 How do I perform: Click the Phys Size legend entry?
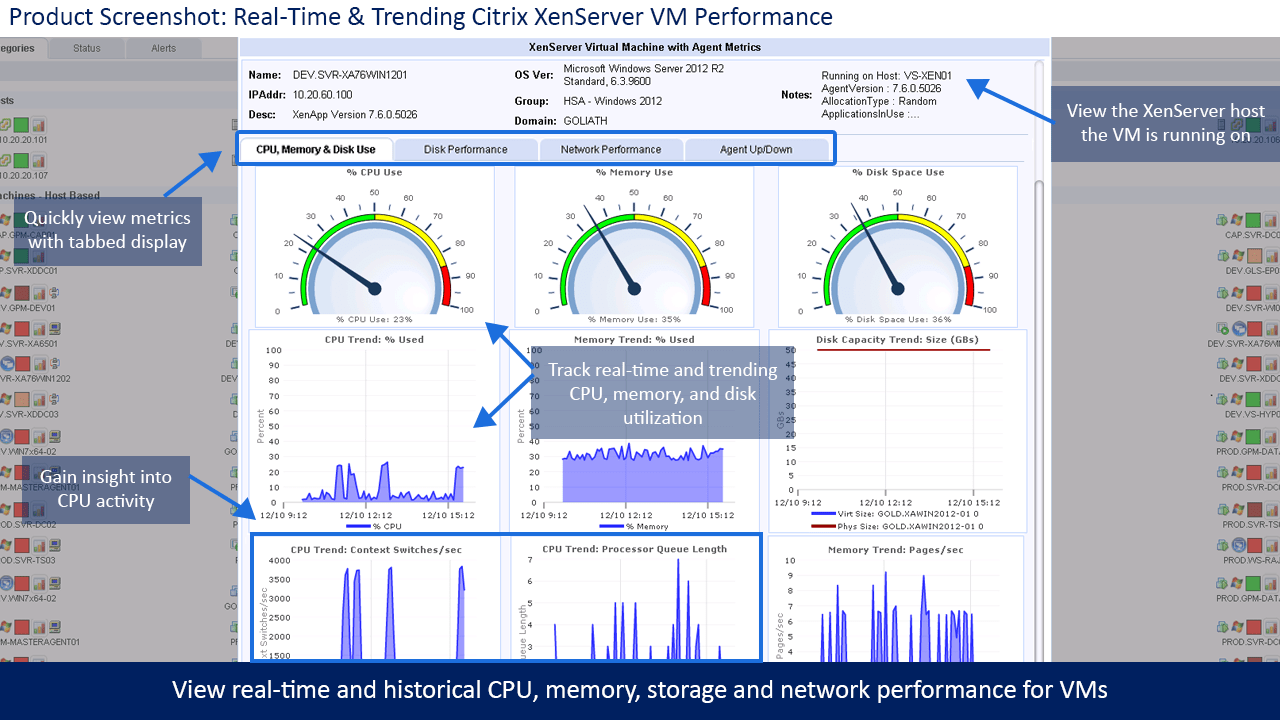click(897, 526)
